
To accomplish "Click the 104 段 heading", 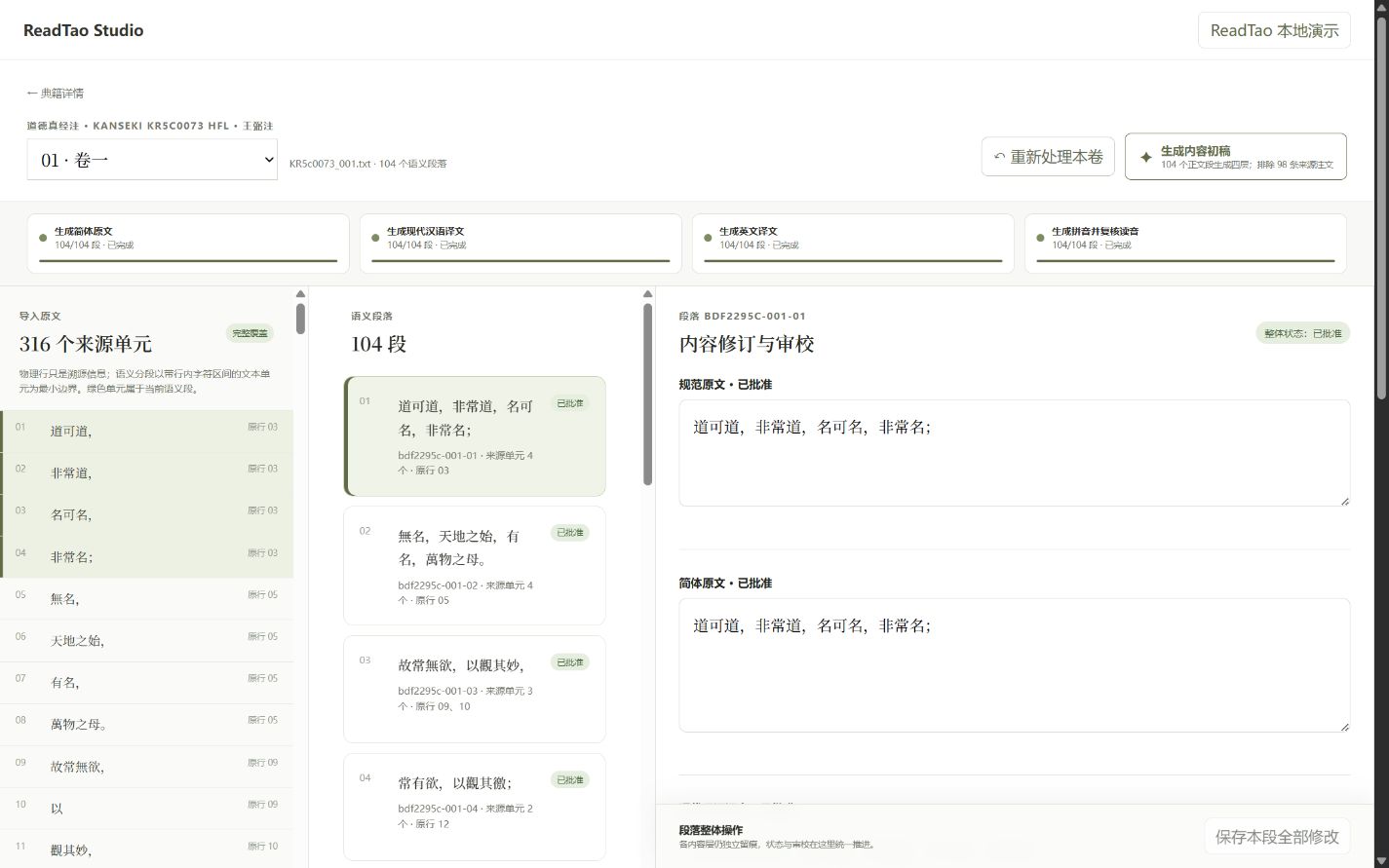I will click(x=379, y=344).
